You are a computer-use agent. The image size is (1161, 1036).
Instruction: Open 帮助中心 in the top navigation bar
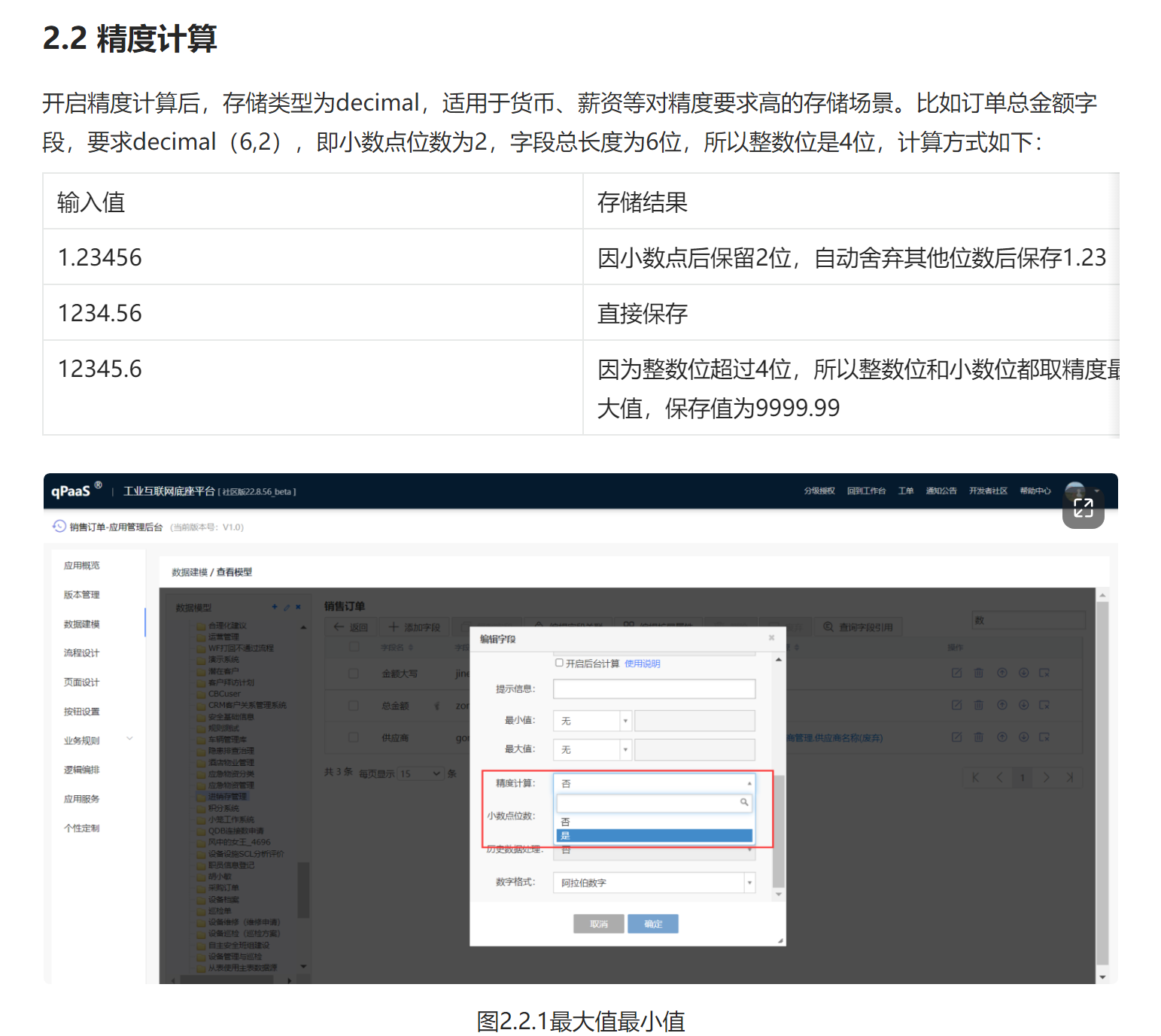coord(1035,491)
